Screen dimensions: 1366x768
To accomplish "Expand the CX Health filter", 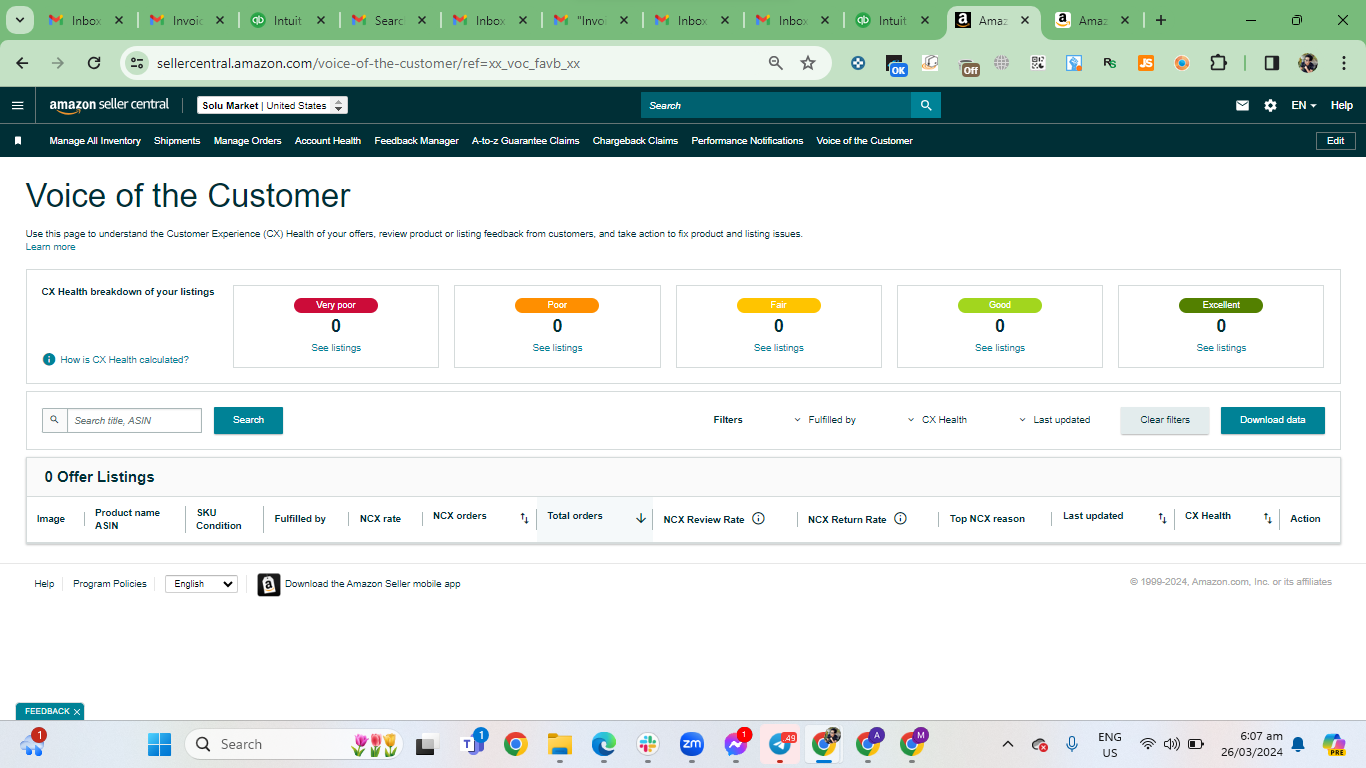I will pos(937,420).
